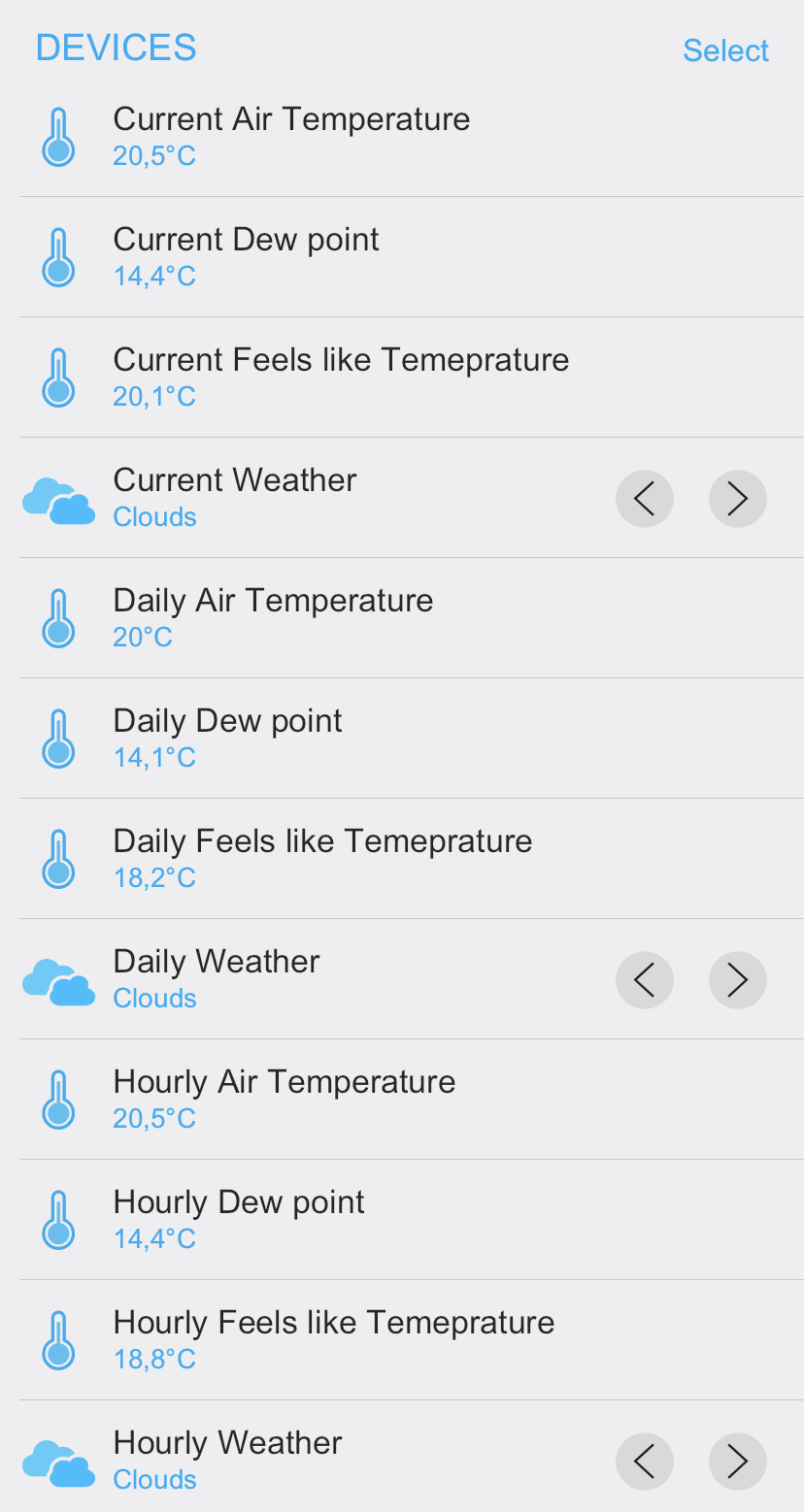Viewport: 804px width, 1512px height.
Task: Click the Hourly Air Temperature thermometer icon
Action: (x=58, y=1100)
